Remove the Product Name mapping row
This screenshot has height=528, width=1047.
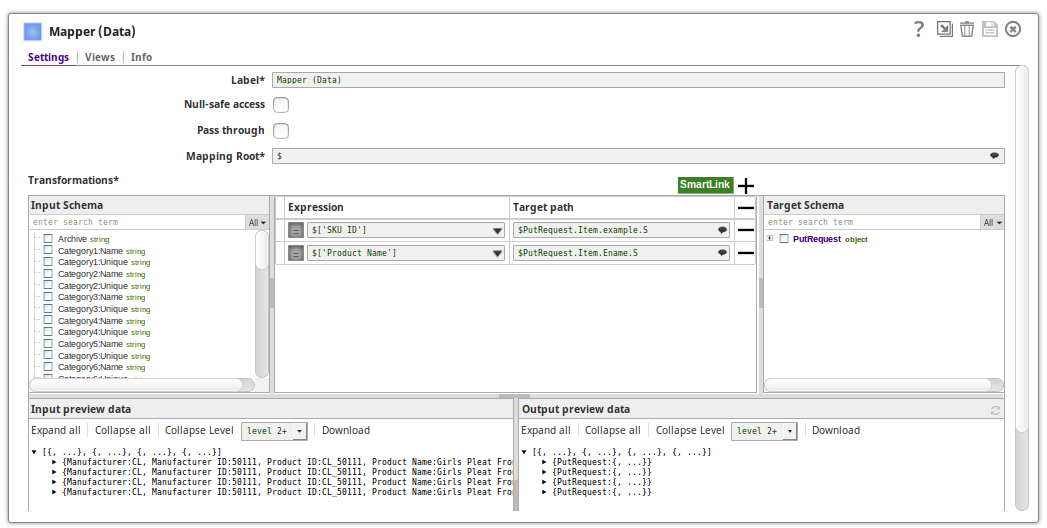pyautogui.click(x=746, y=253)
